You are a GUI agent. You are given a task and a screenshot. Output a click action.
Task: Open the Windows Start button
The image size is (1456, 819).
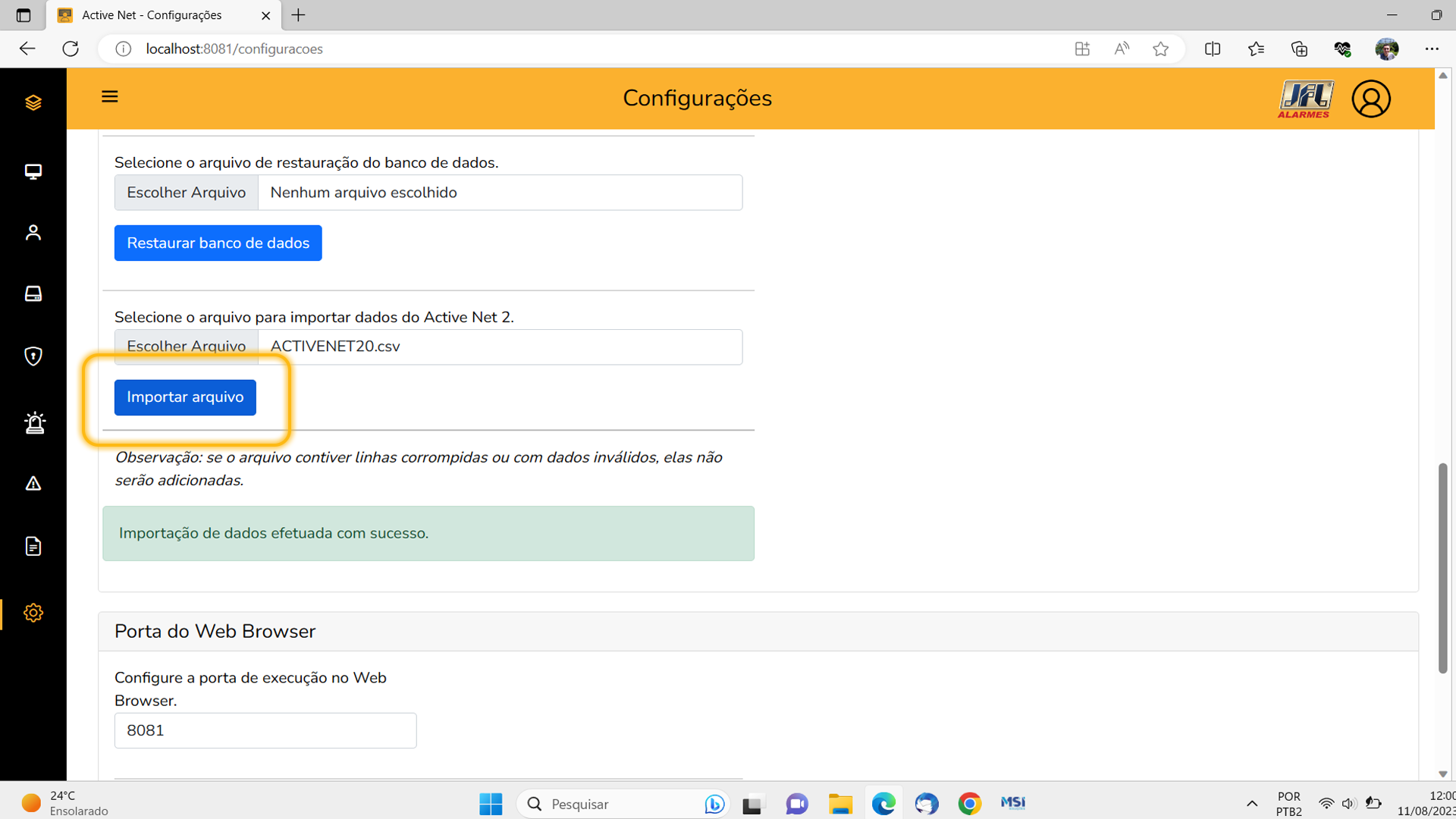click(491, 804)
